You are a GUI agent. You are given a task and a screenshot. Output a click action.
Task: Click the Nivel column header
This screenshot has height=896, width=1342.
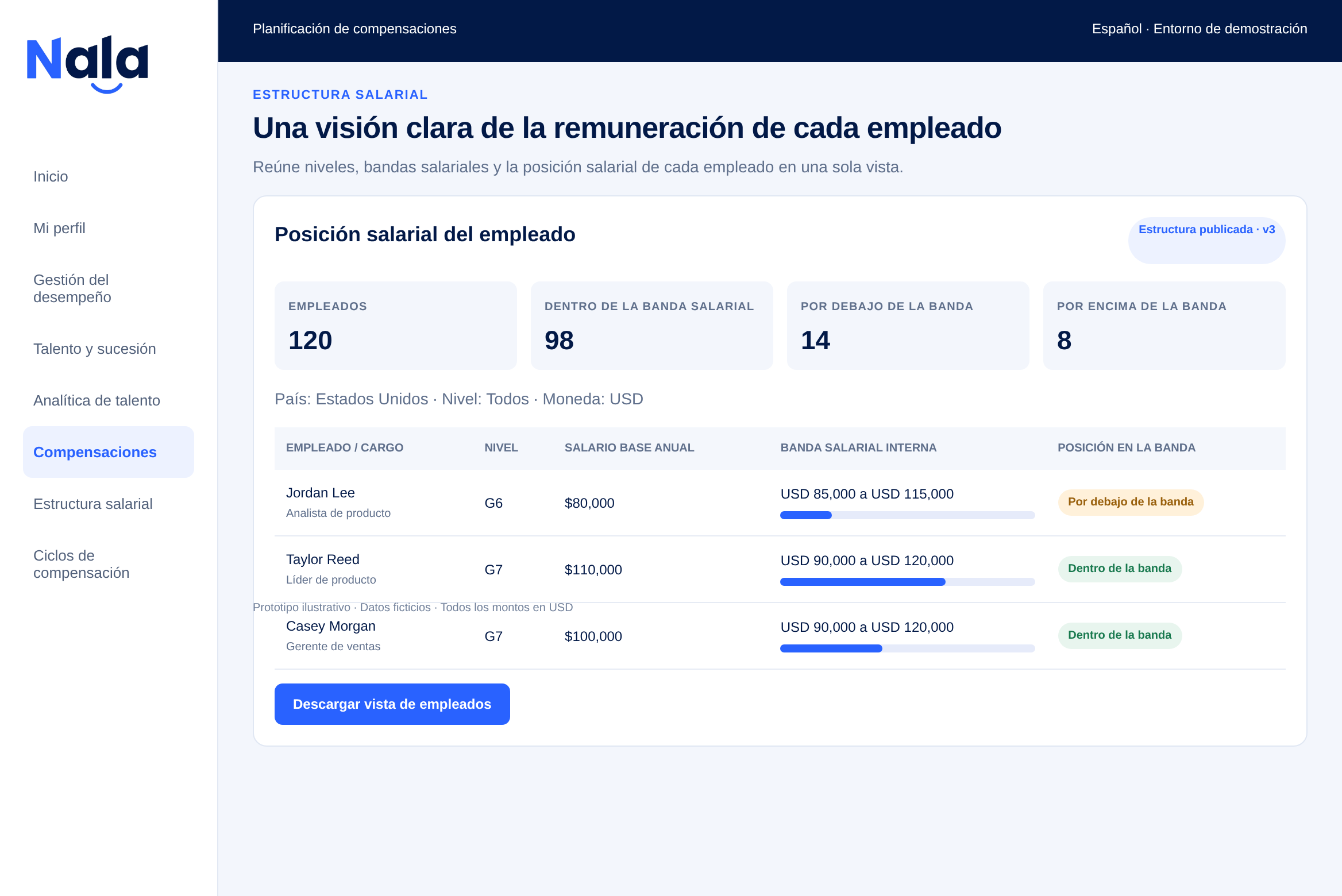coord(501,447)
